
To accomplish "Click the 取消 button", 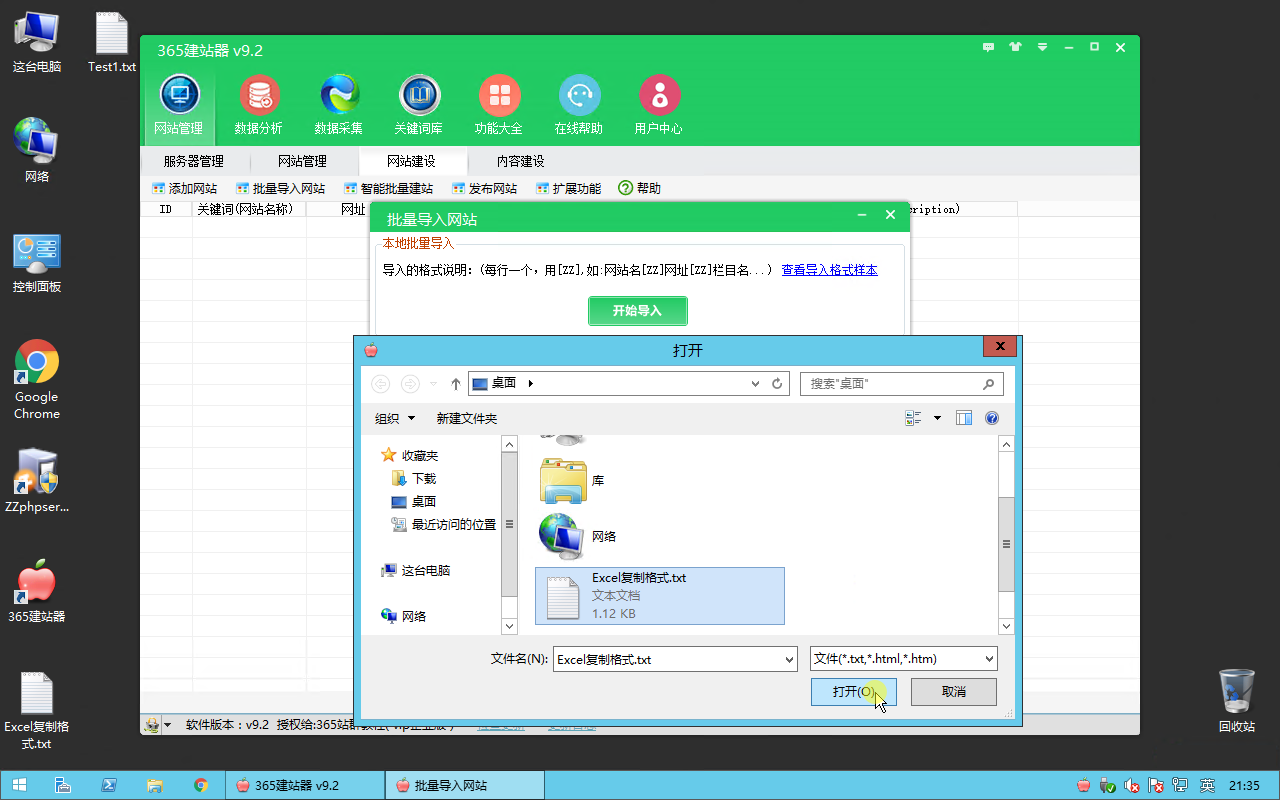I will (x=954, y=692).
